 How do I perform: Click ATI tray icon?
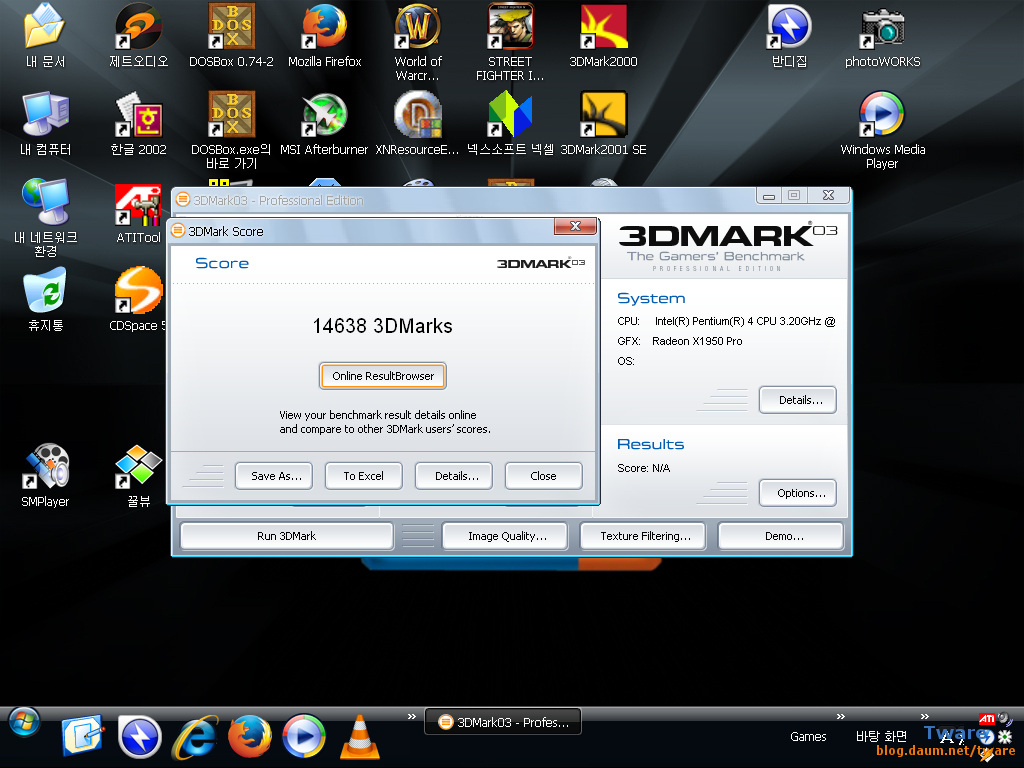pos(986,719)
